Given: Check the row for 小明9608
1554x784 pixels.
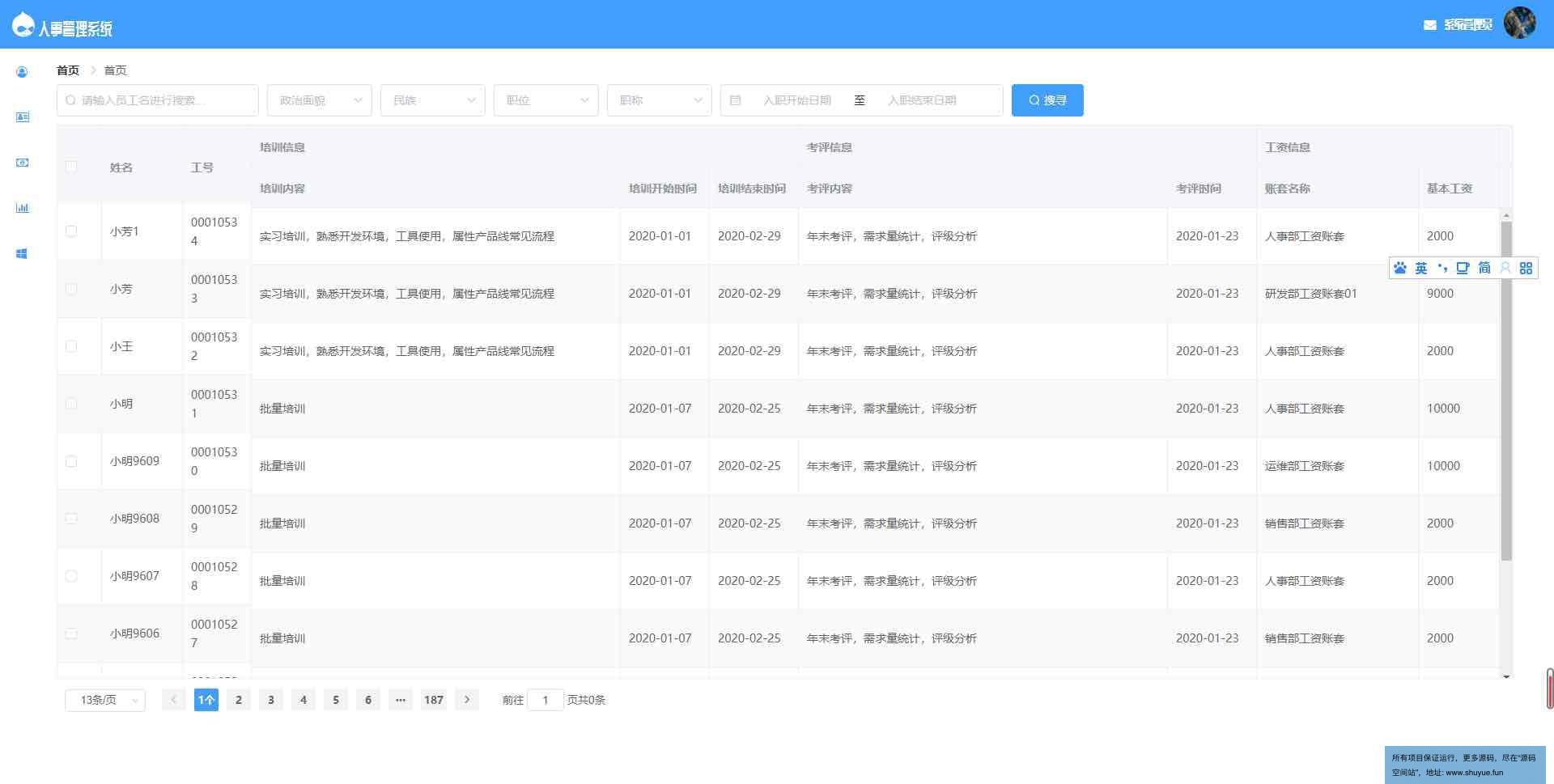Looking at the screenshot, I should click(71, 519).
